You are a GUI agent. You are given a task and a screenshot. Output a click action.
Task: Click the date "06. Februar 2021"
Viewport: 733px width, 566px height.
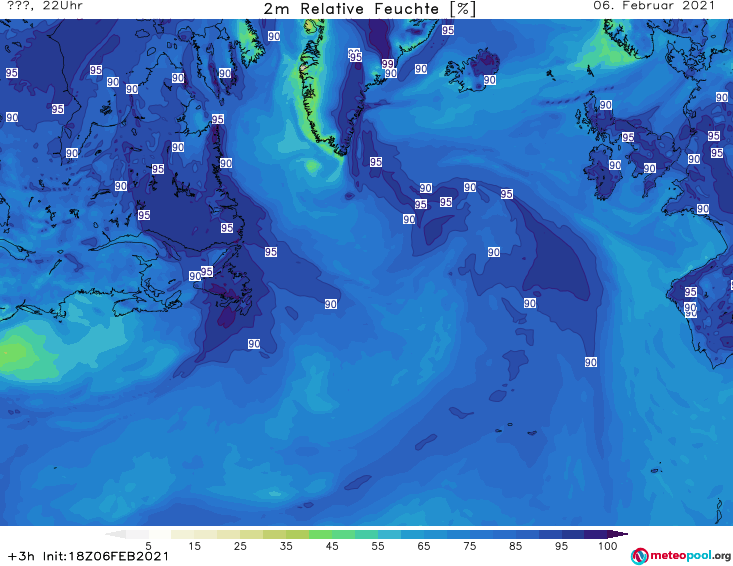pos(654,6)
